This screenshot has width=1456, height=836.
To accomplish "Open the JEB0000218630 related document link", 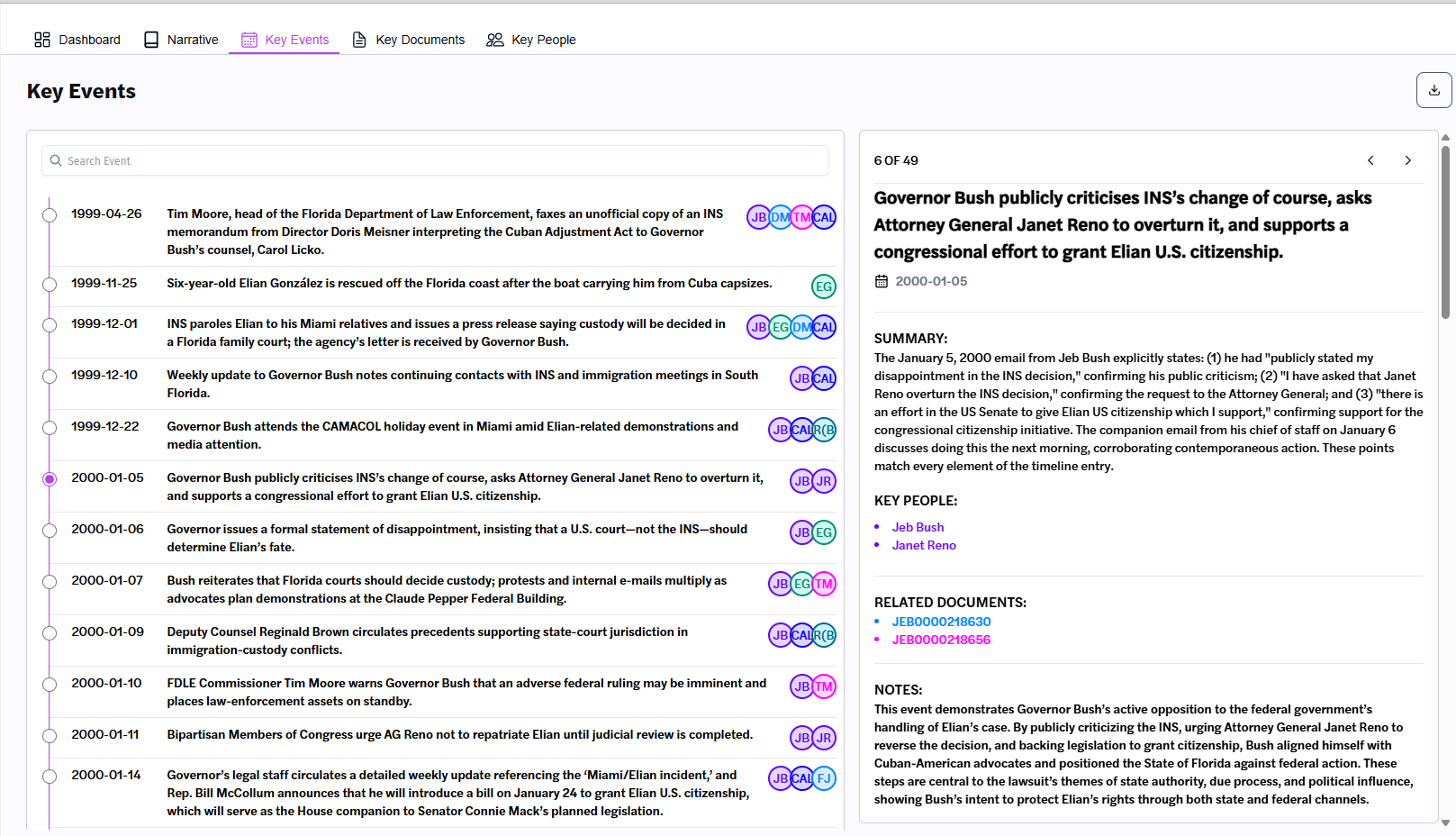I will tap(940, 622).
